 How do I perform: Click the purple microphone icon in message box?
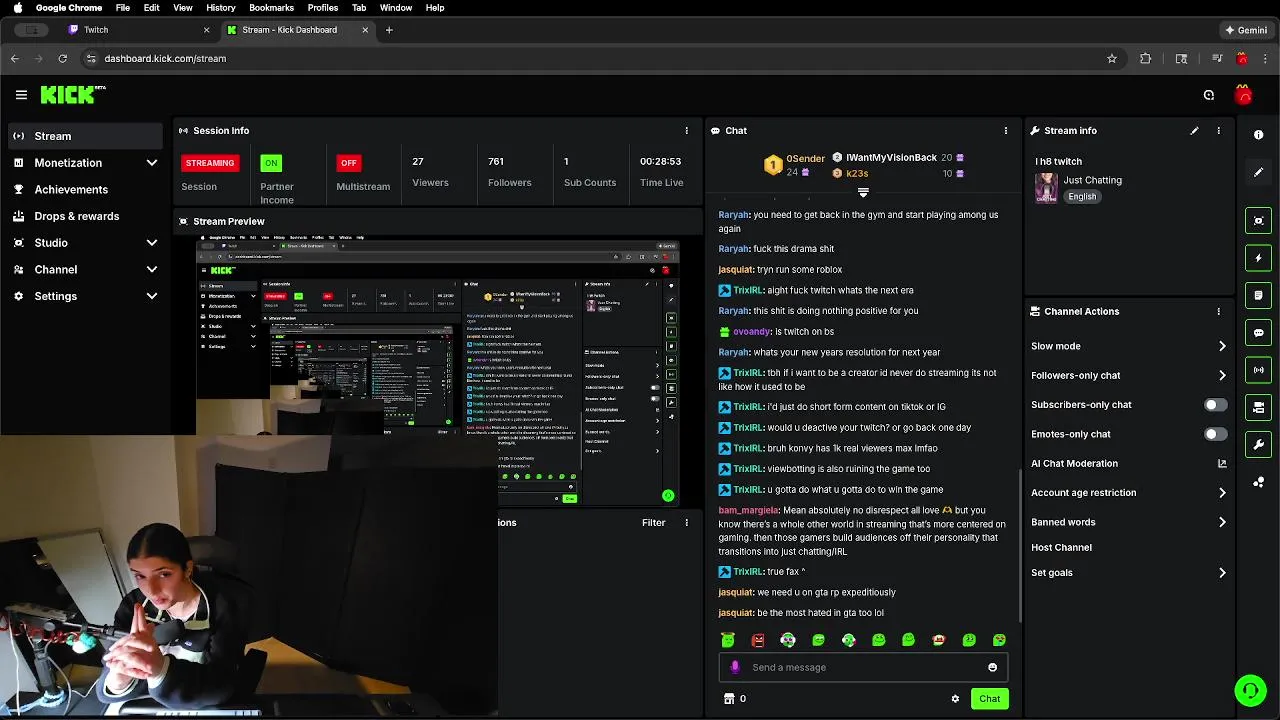pos(735,667)
